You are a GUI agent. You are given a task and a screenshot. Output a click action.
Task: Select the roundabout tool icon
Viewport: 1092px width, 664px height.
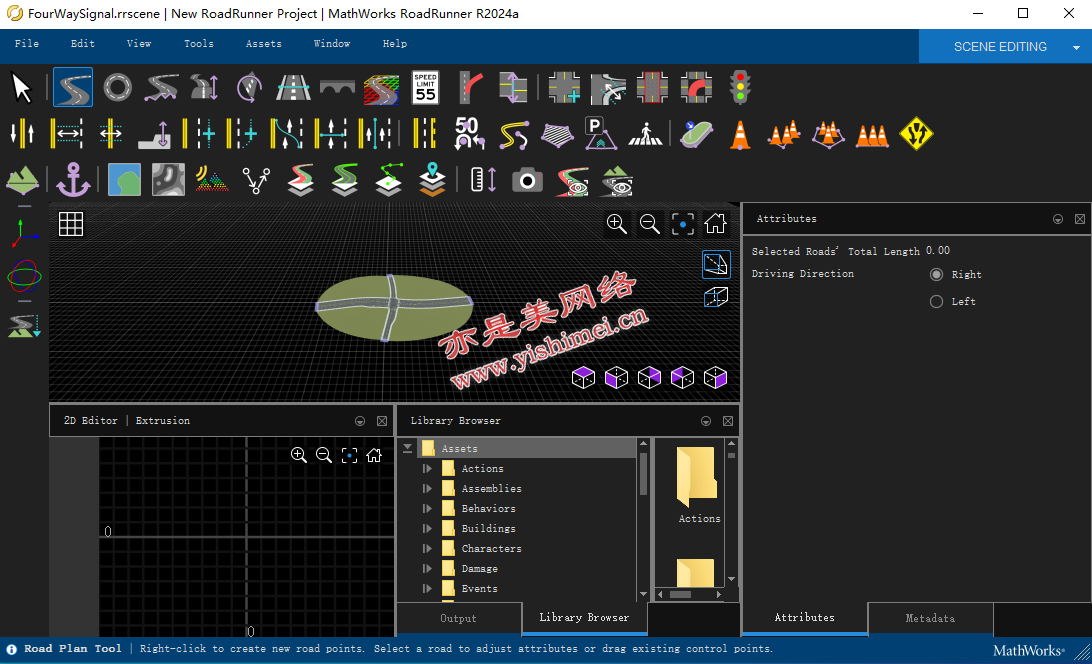pyautogui.click(x=117, y=88)
